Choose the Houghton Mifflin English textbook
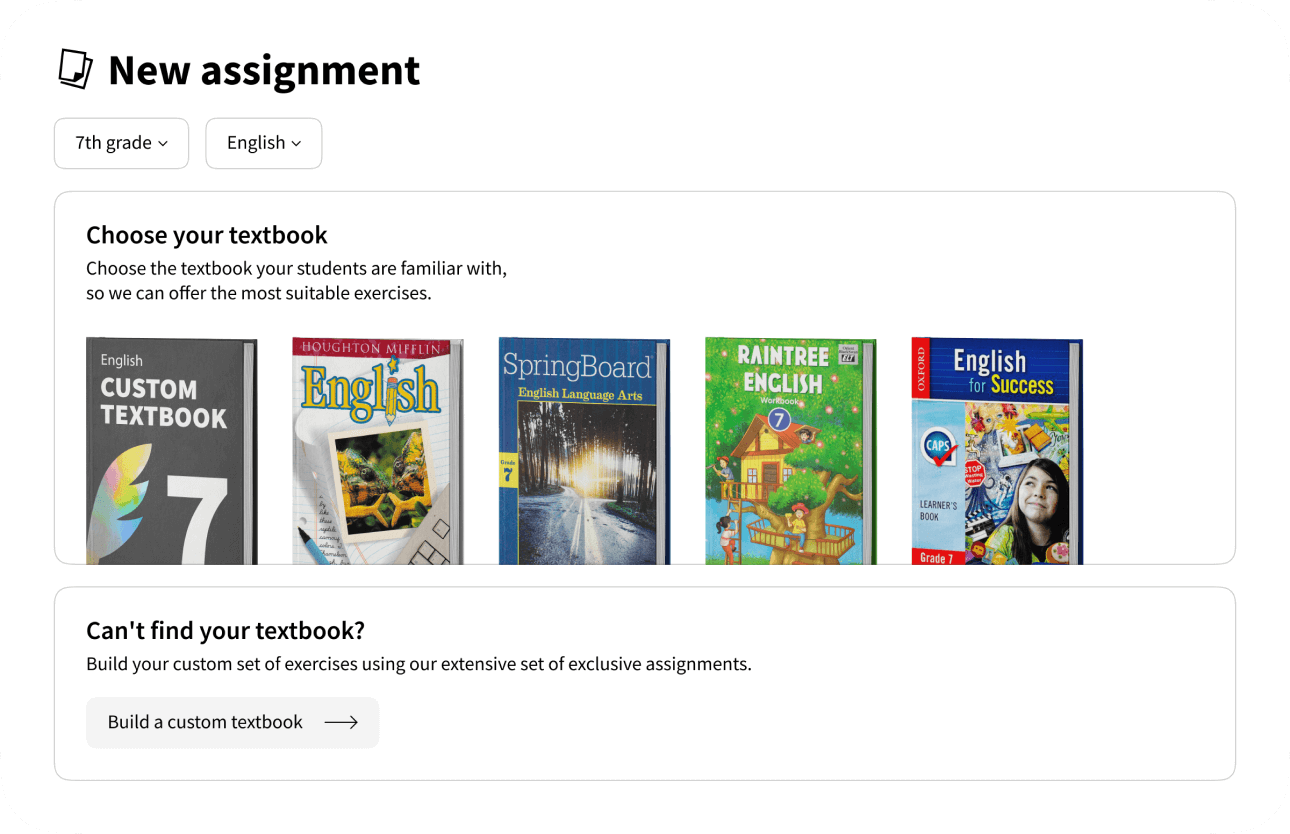Image resolution: width=1290 pixels, height=834 pixels. point(377,450)
